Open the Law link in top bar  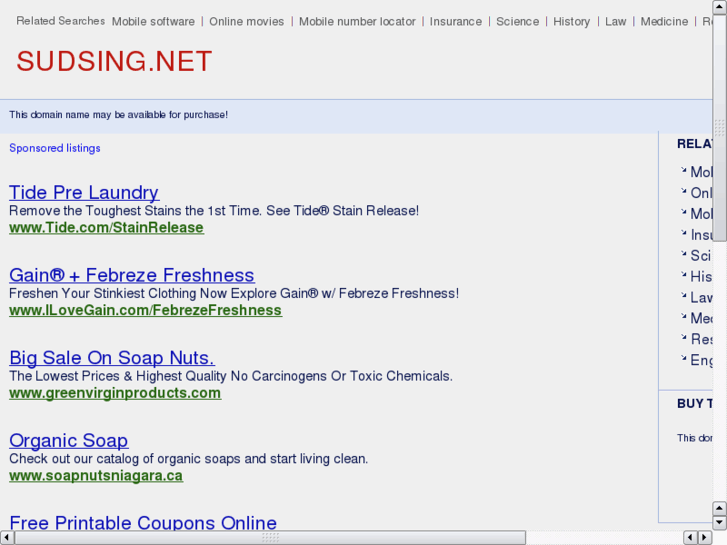(x=616, y=22)
